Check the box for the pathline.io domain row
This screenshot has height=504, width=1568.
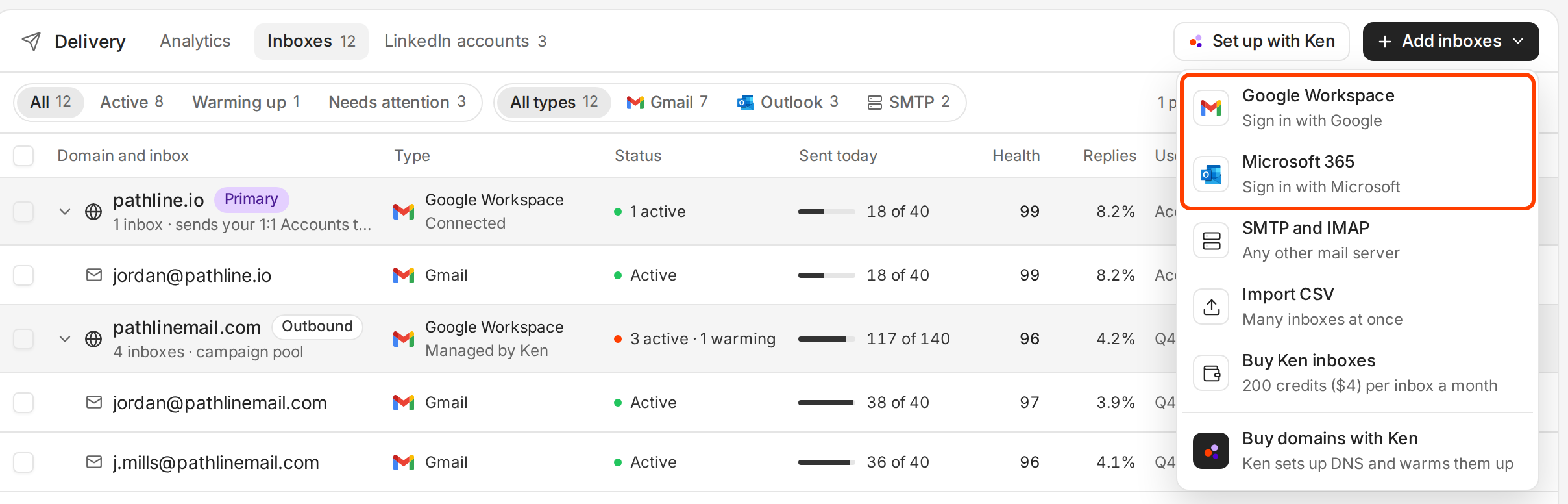23,212
